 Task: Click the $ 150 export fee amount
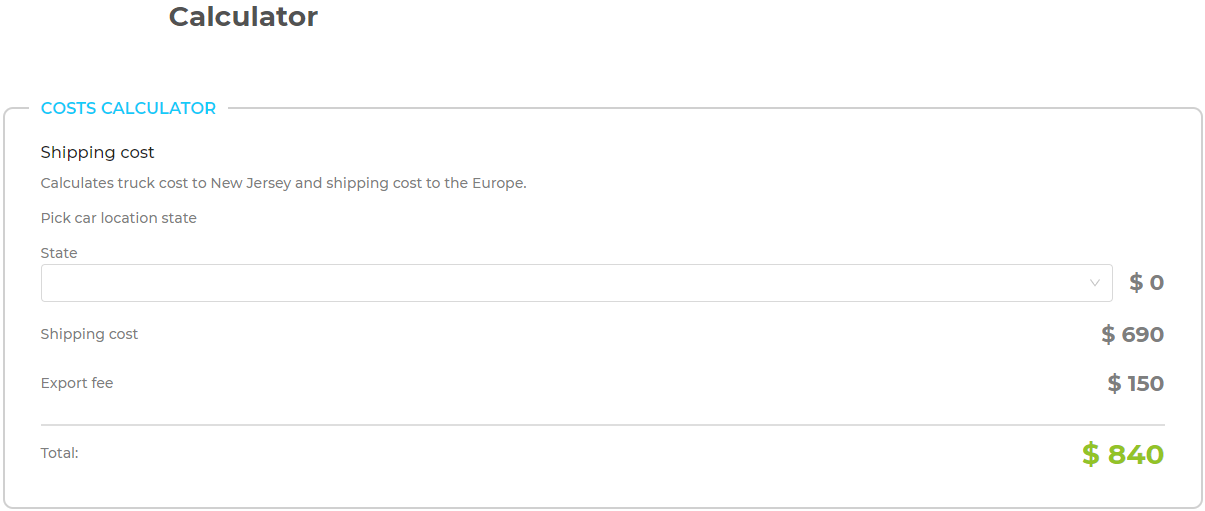[1135, 384]
